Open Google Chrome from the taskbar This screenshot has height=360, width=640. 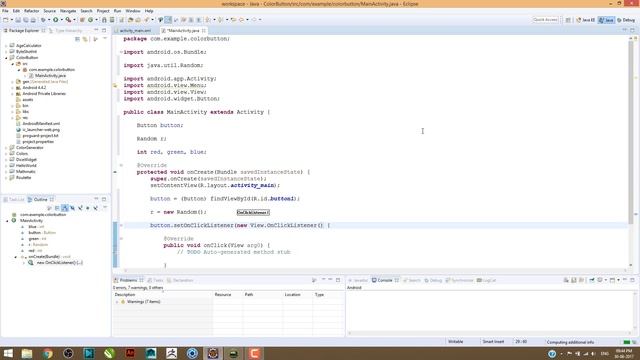point(48,353)
